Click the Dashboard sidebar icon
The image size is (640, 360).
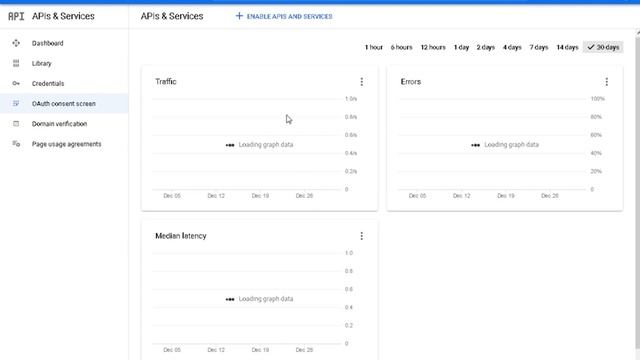click(x=16, y=43)
